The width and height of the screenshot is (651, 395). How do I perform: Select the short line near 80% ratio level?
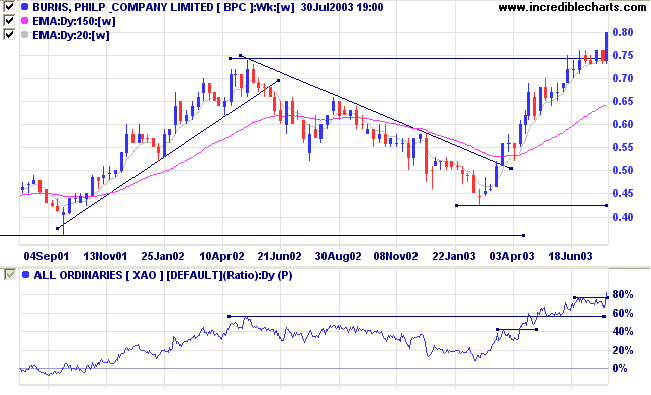point(591,297)
